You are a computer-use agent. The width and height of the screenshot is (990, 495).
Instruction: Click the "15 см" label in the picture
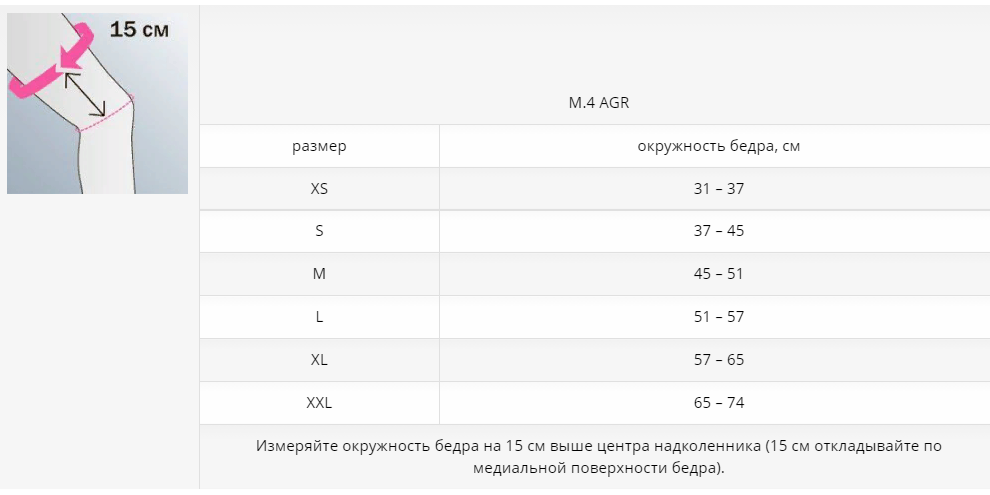coord(139,30)
